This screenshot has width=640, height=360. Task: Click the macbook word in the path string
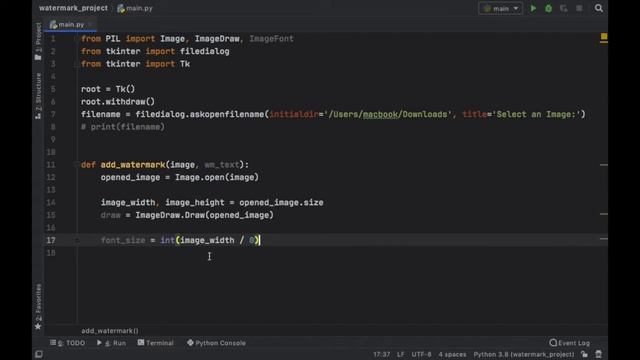click(x=380, y=114)
